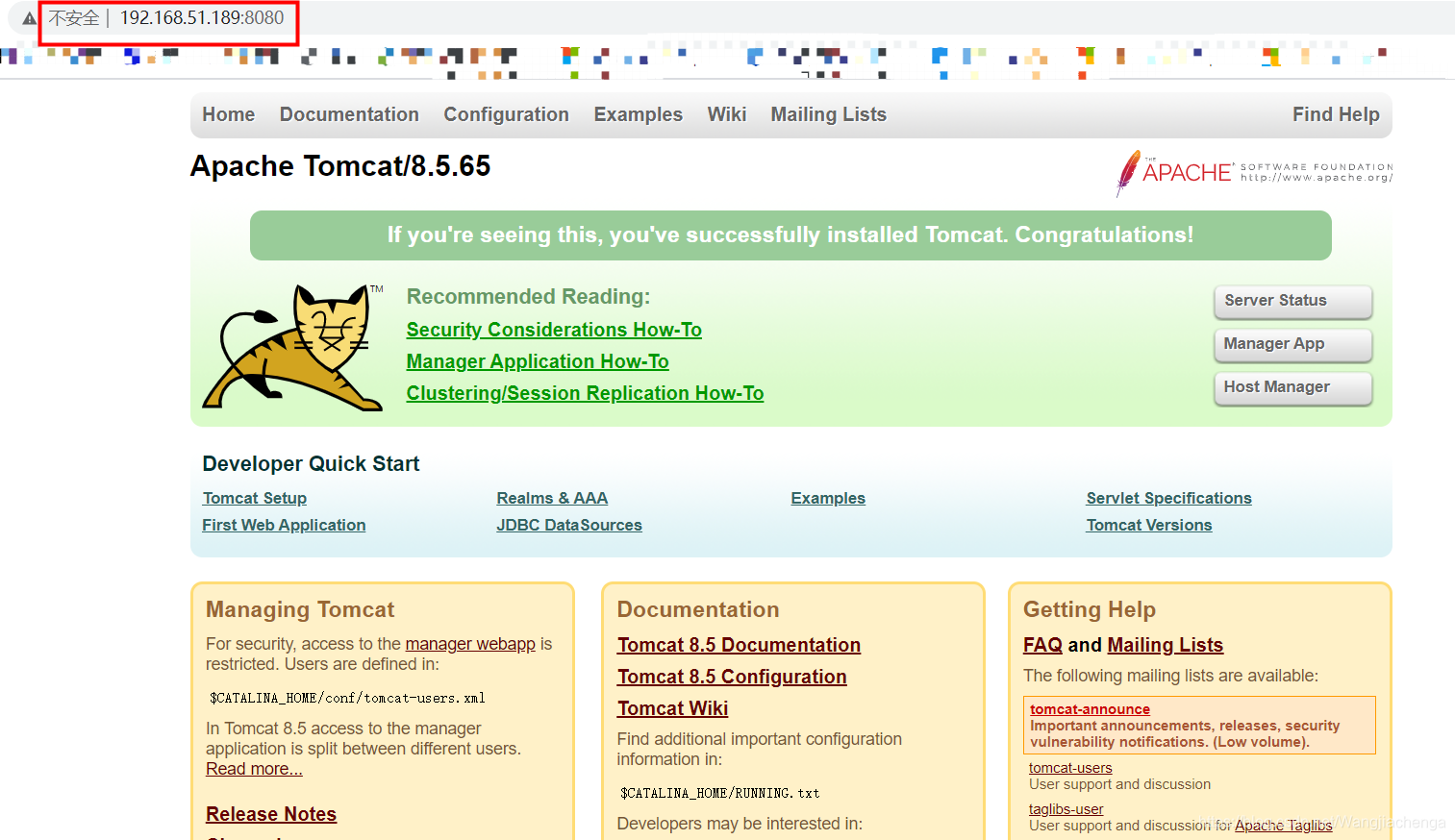The width and height of the screenshot is (1455, 840).
Task: Open the Wiki nav item
Action: click(x=727, y=114)
